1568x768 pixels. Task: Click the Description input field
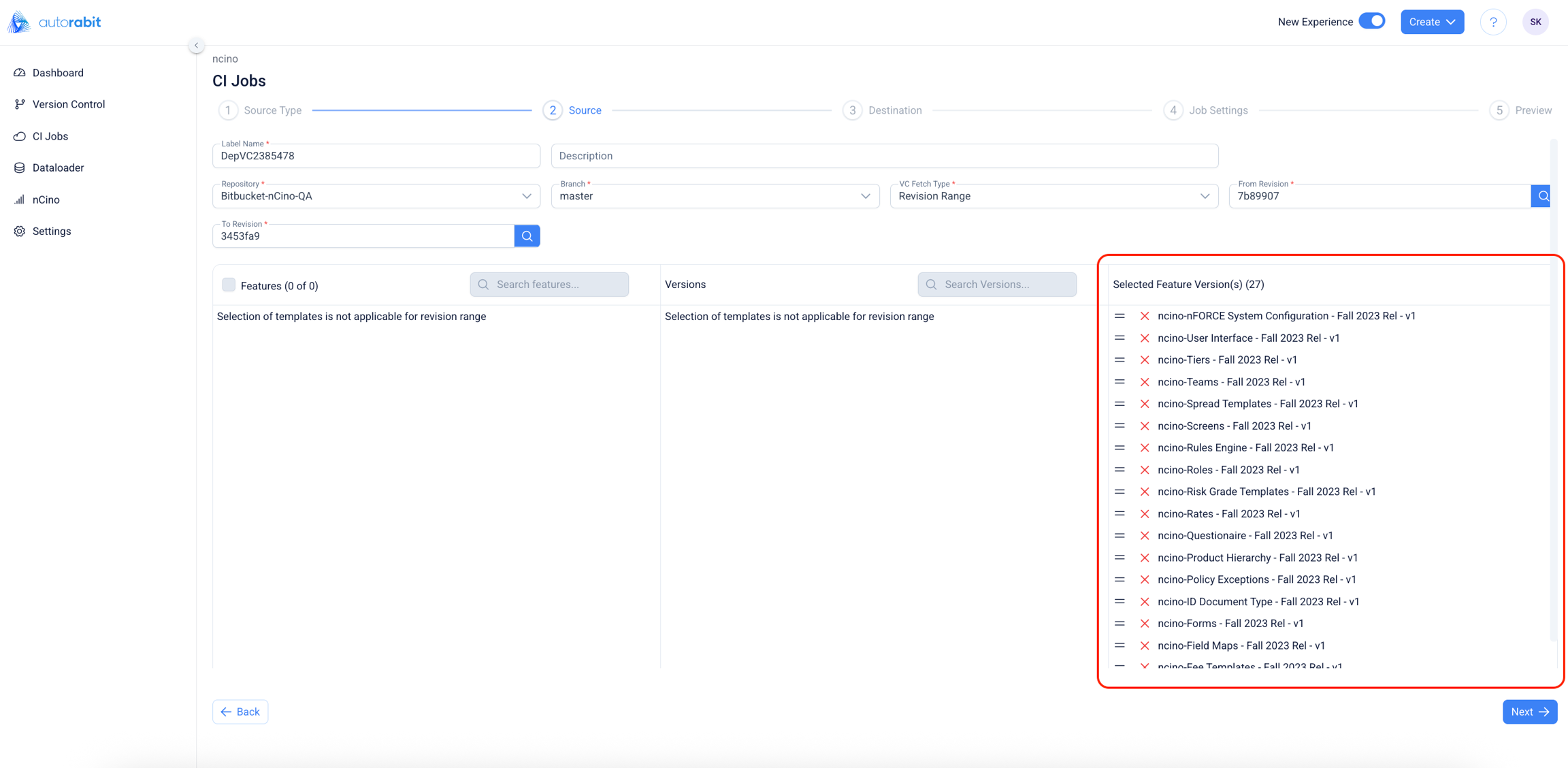(884, 156)
